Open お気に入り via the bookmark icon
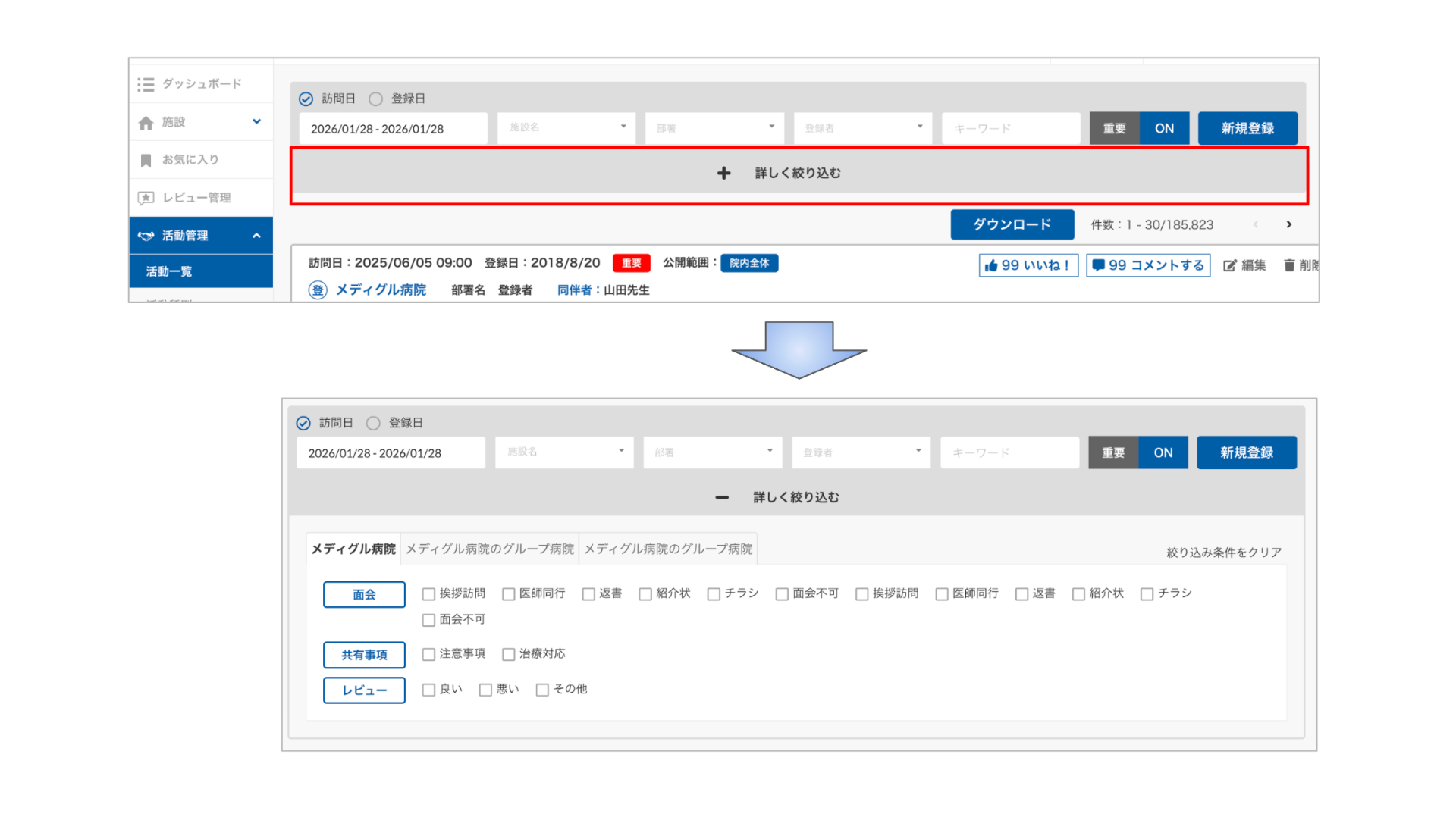 point(146,159)
